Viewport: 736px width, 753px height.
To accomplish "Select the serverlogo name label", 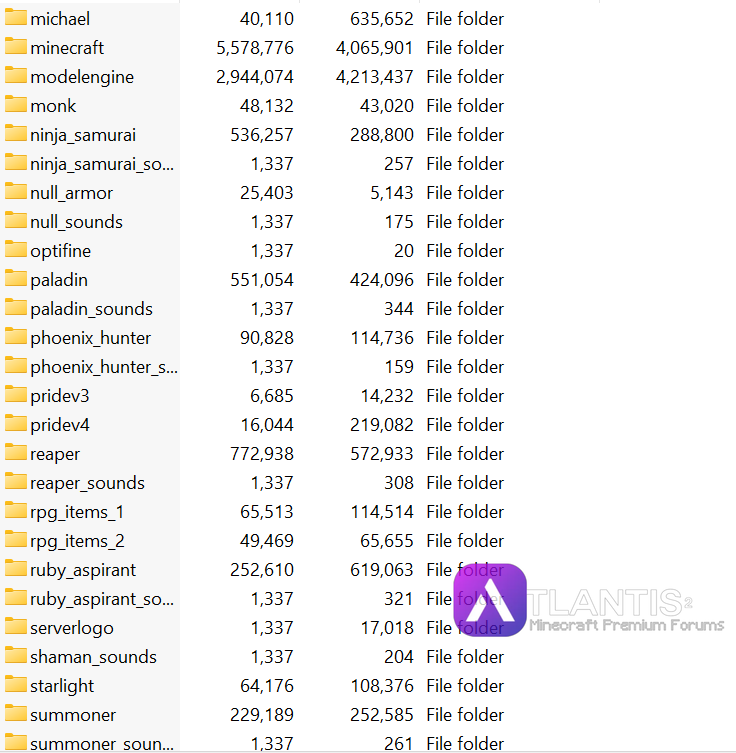I will pyautogui.click(x=72, y=628).
